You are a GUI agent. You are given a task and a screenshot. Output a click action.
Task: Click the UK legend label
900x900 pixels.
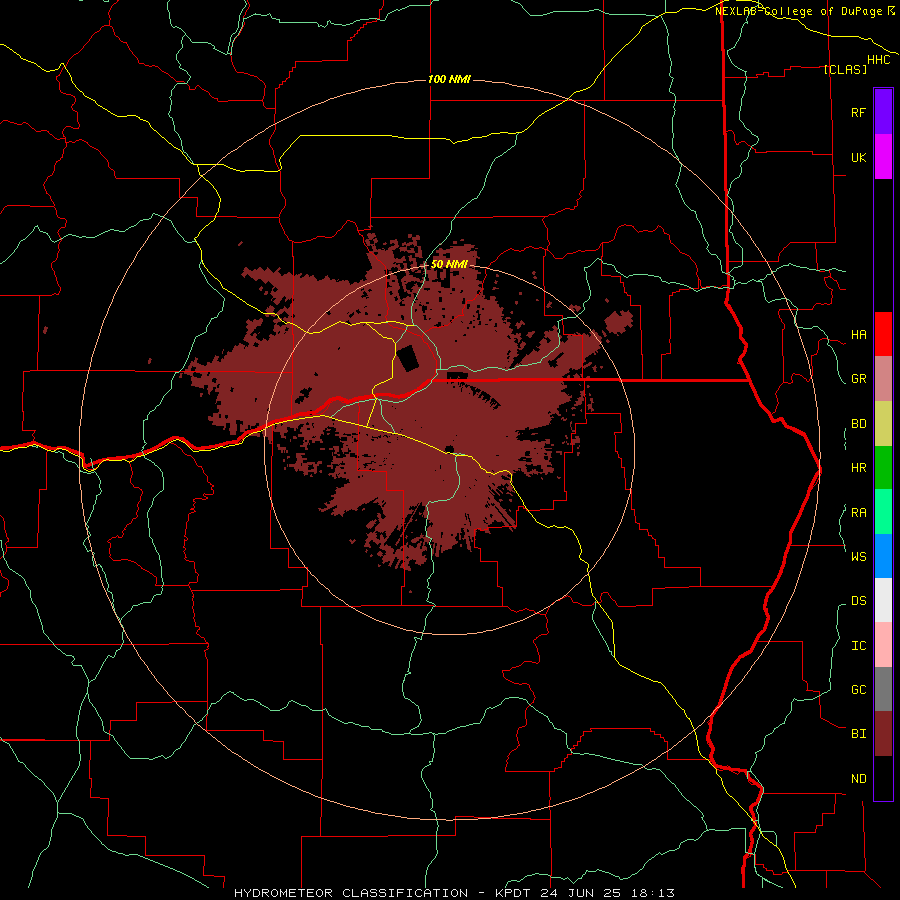click(x=858, y=157)
